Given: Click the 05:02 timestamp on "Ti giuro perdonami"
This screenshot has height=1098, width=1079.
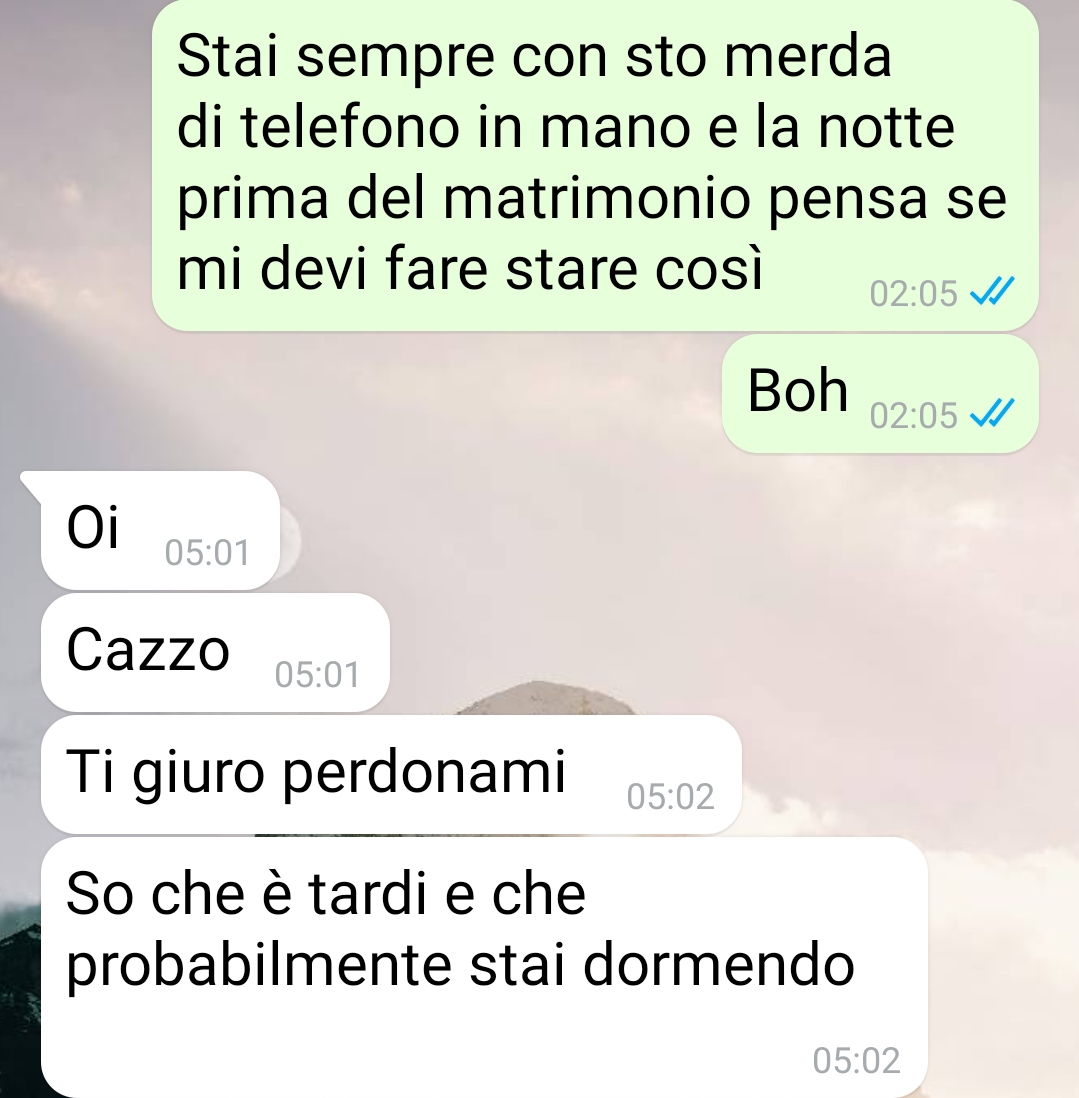Looking at the screenshot, I should [670, 796].
